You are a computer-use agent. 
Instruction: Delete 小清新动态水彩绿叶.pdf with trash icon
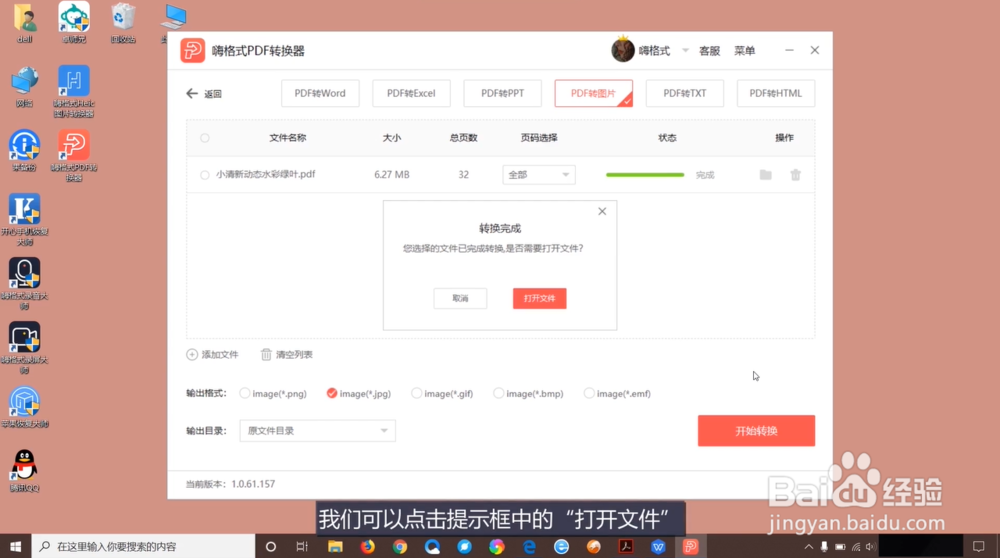pos(795,175)
